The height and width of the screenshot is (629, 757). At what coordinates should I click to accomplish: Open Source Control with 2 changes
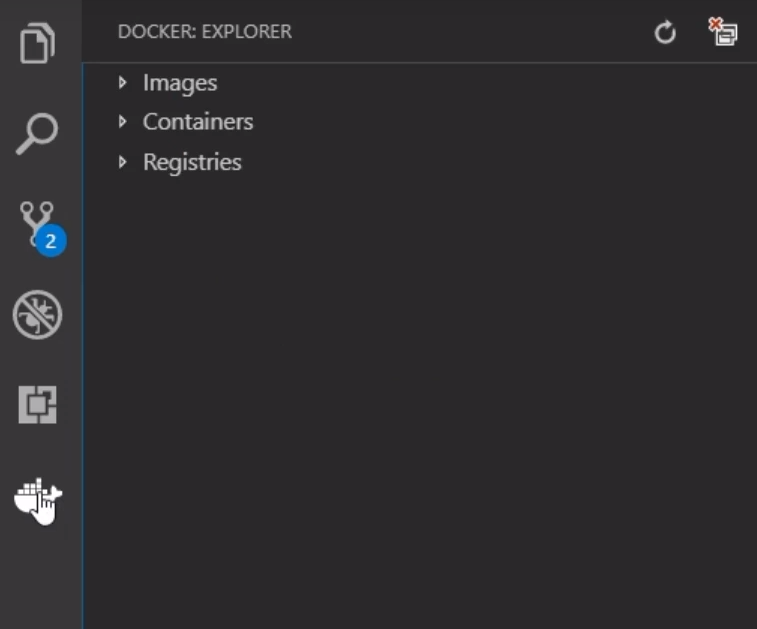click(42, 228)
